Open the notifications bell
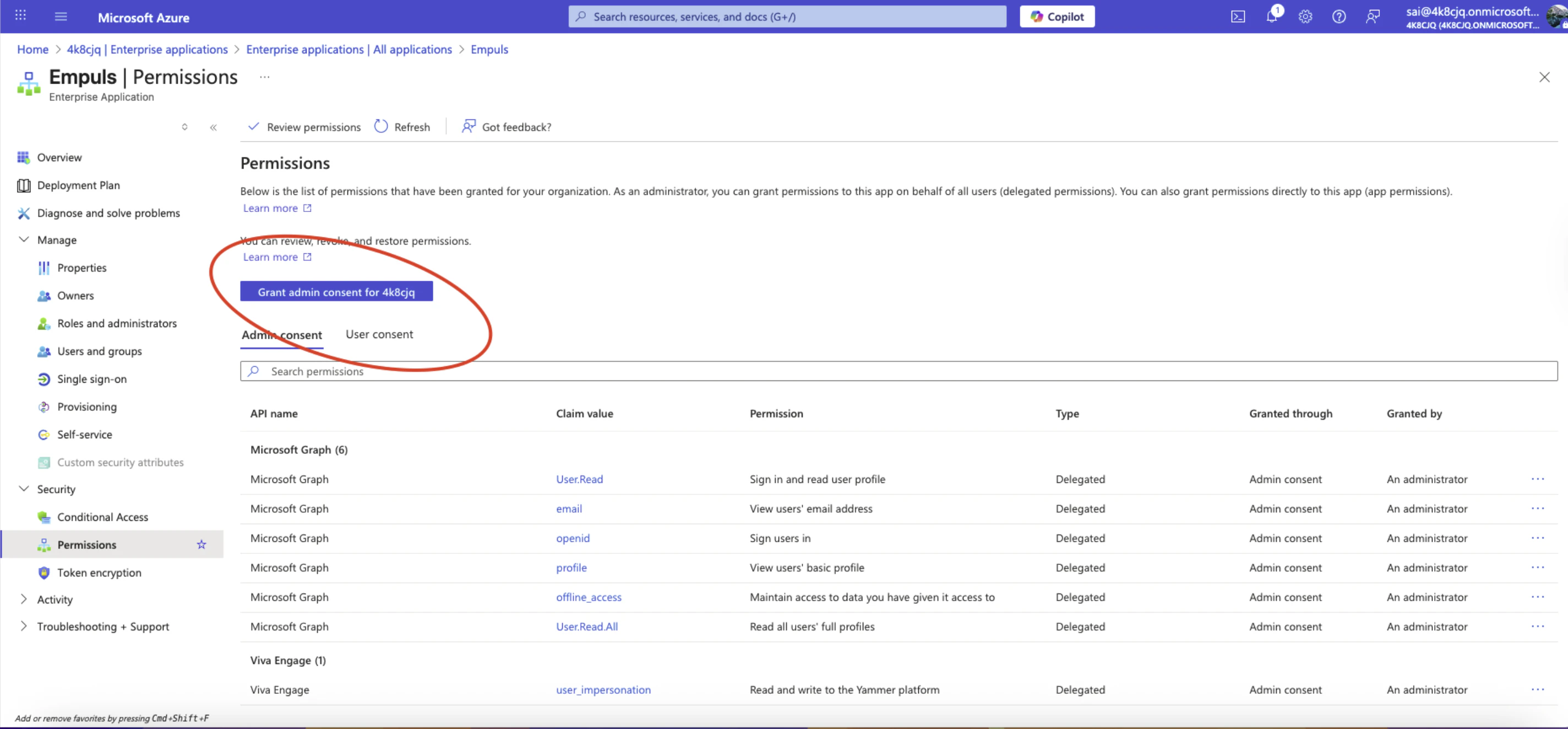Image resolution: width=1568 pixels, height=729 pixels. pyautogui.click(x=1272, y=17)
